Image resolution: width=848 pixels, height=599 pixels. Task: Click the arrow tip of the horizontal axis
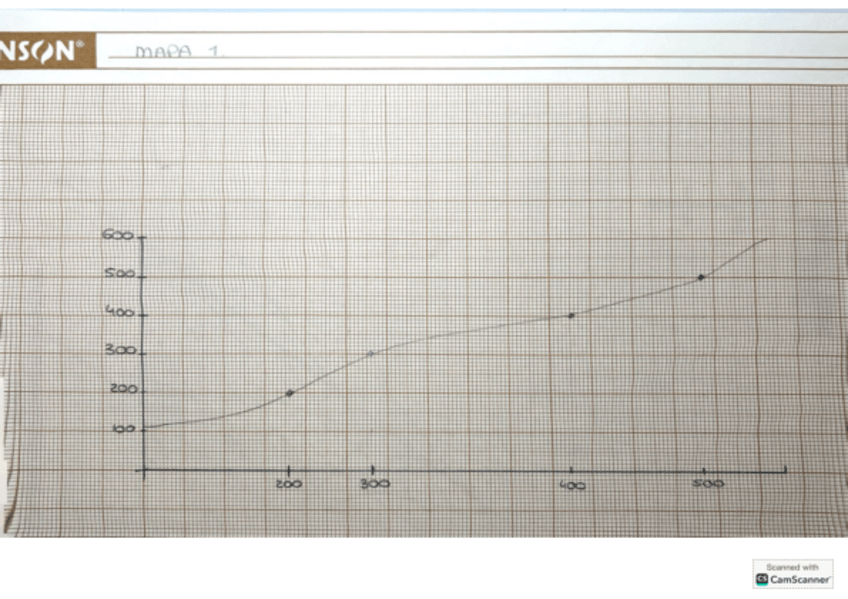click(786, 468)
